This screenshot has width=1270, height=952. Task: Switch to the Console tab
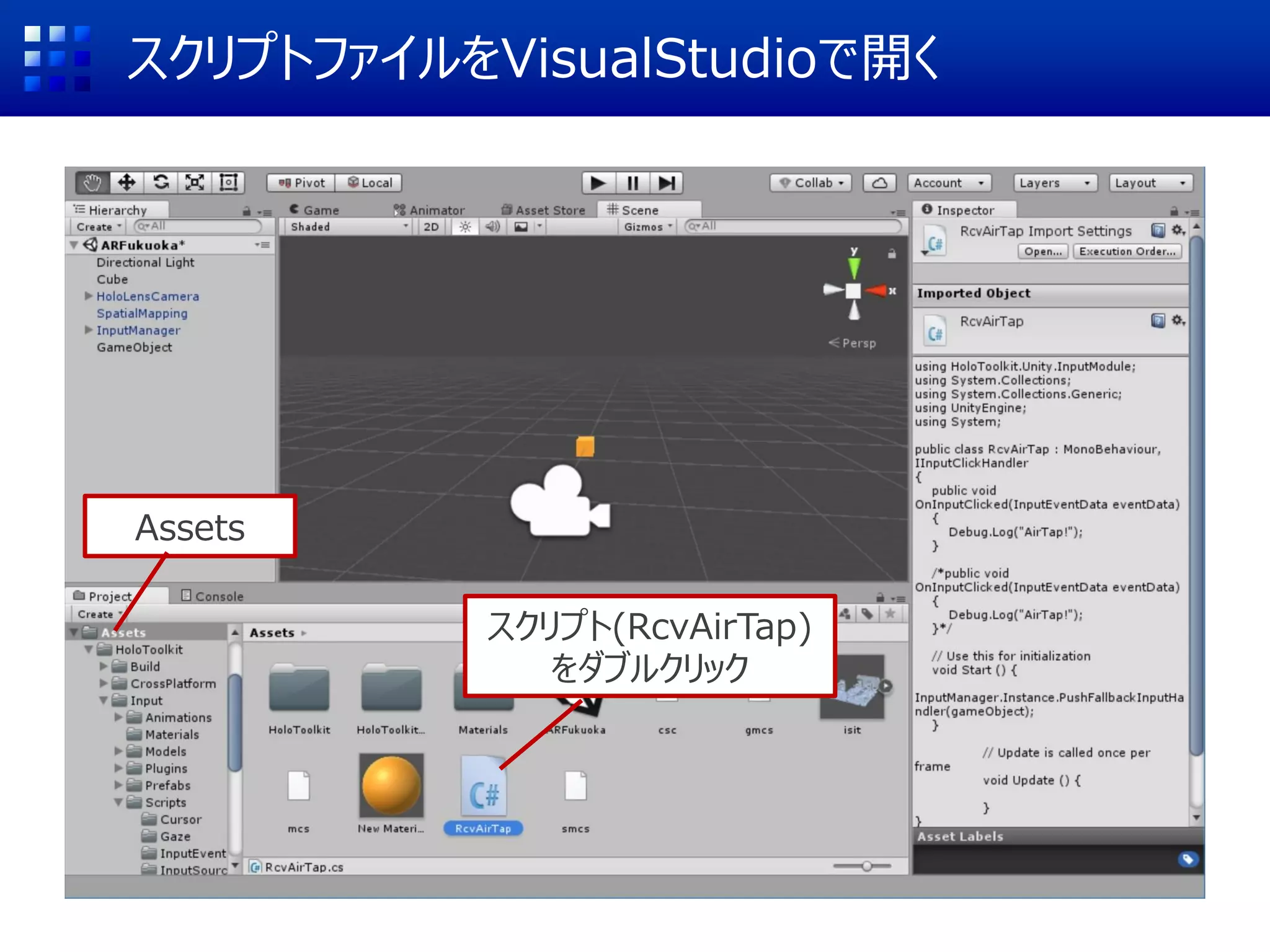[x=213, y=596]
